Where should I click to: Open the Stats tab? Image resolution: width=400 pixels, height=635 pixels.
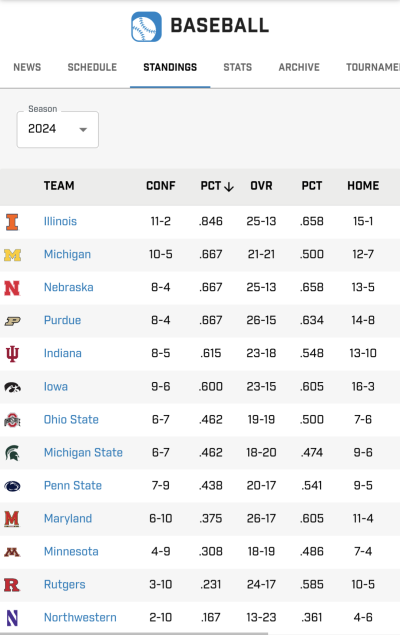tap(238, 67)
